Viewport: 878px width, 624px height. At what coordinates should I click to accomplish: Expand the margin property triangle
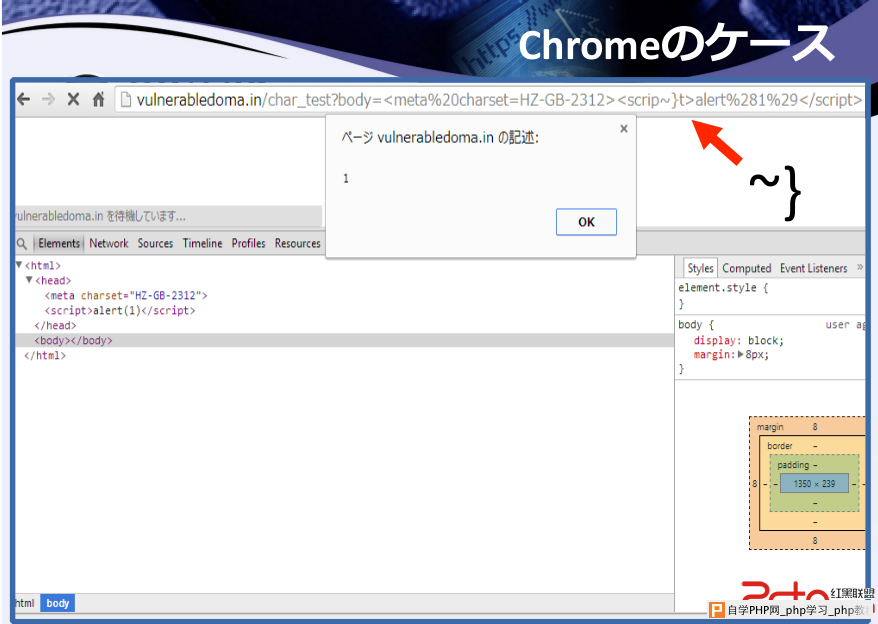point(741,355)
